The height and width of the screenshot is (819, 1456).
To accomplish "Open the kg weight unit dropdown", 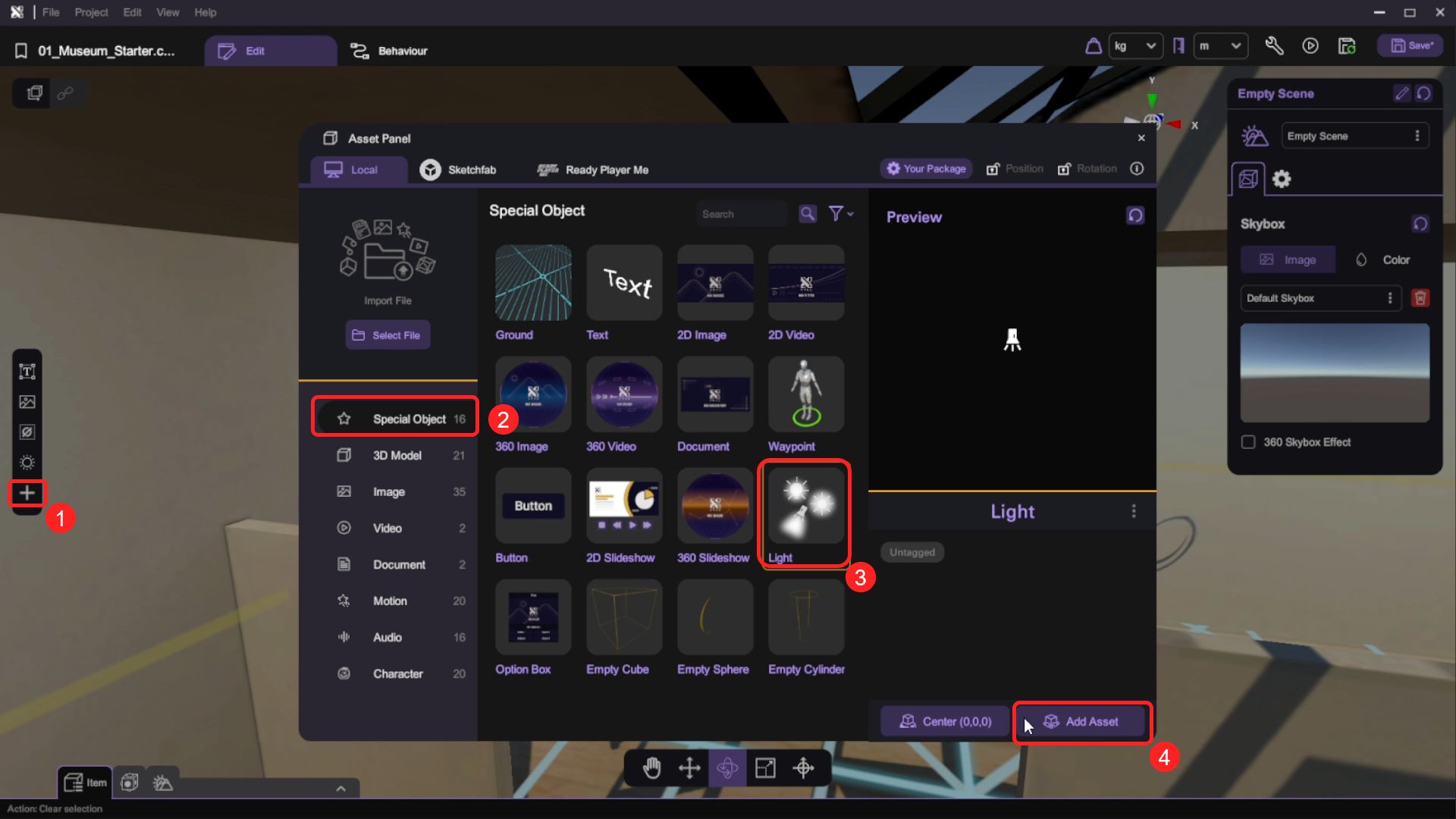I will click(1135, 46).
